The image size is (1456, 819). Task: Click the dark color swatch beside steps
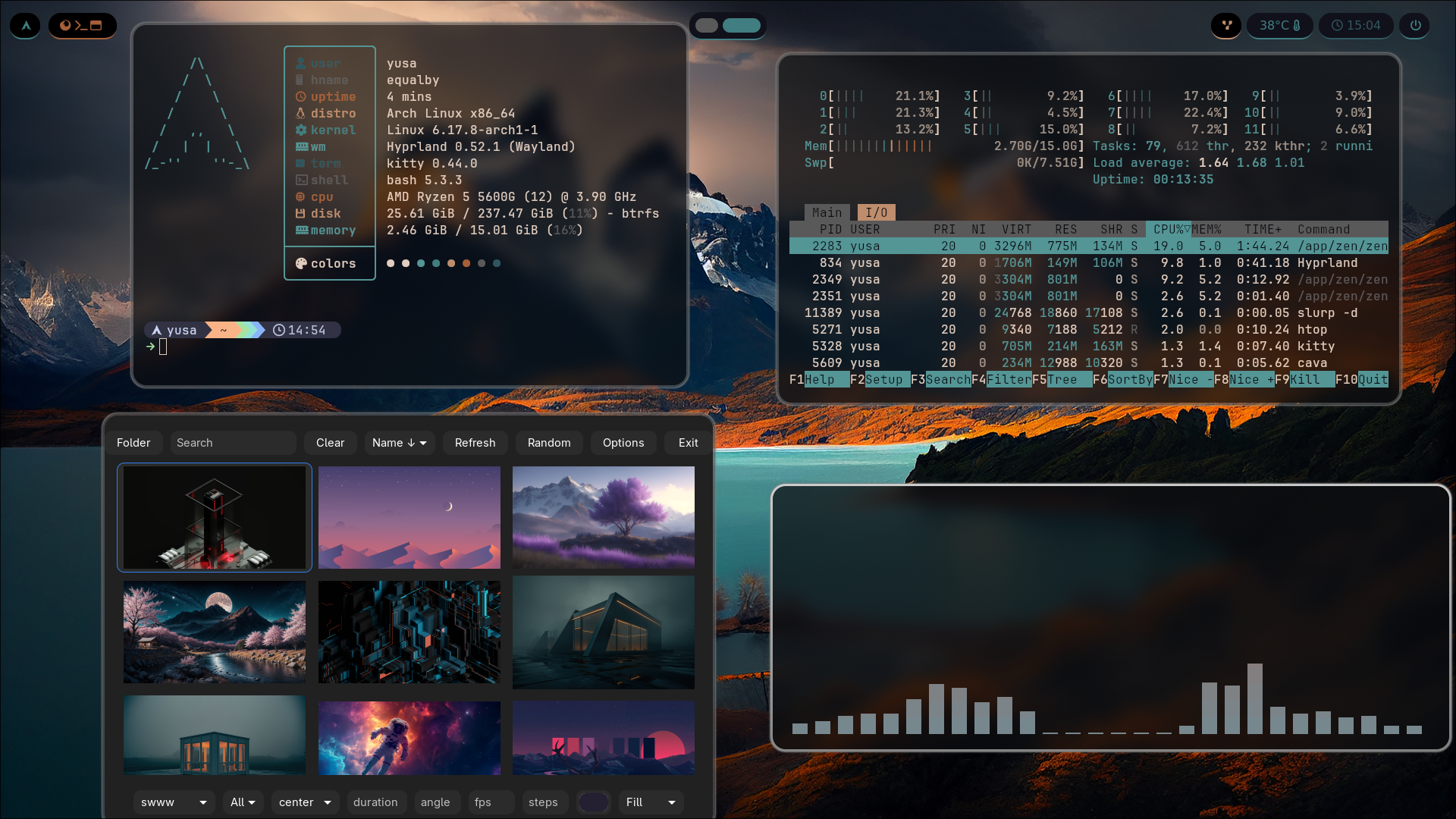coord(593,802)
